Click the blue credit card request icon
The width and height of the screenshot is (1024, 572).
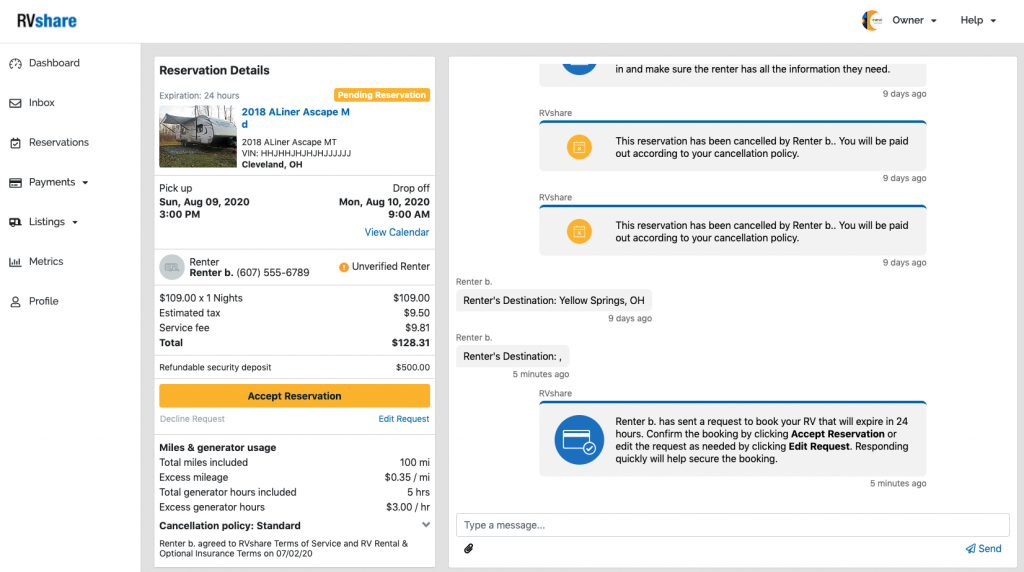point(579,440)
